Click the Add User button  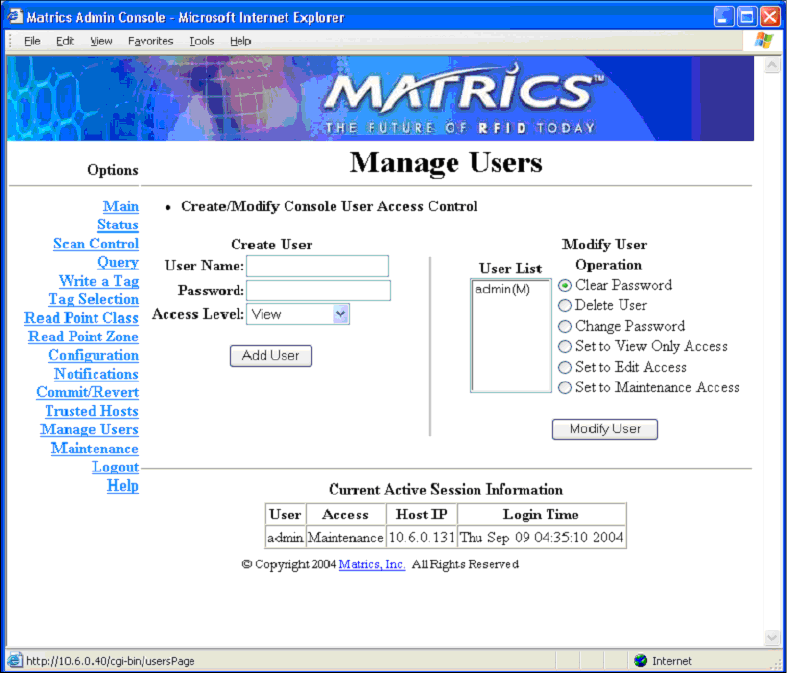coord(271,355)
